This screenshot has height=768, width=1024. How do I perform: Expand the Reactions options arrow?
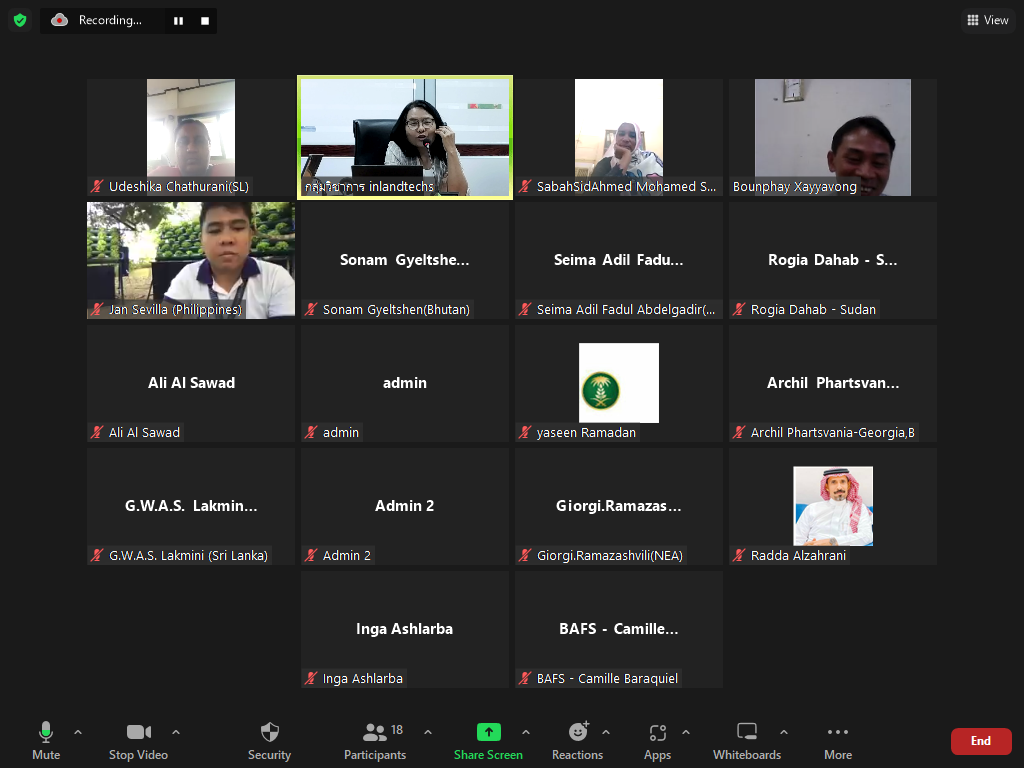coord(606,732)
